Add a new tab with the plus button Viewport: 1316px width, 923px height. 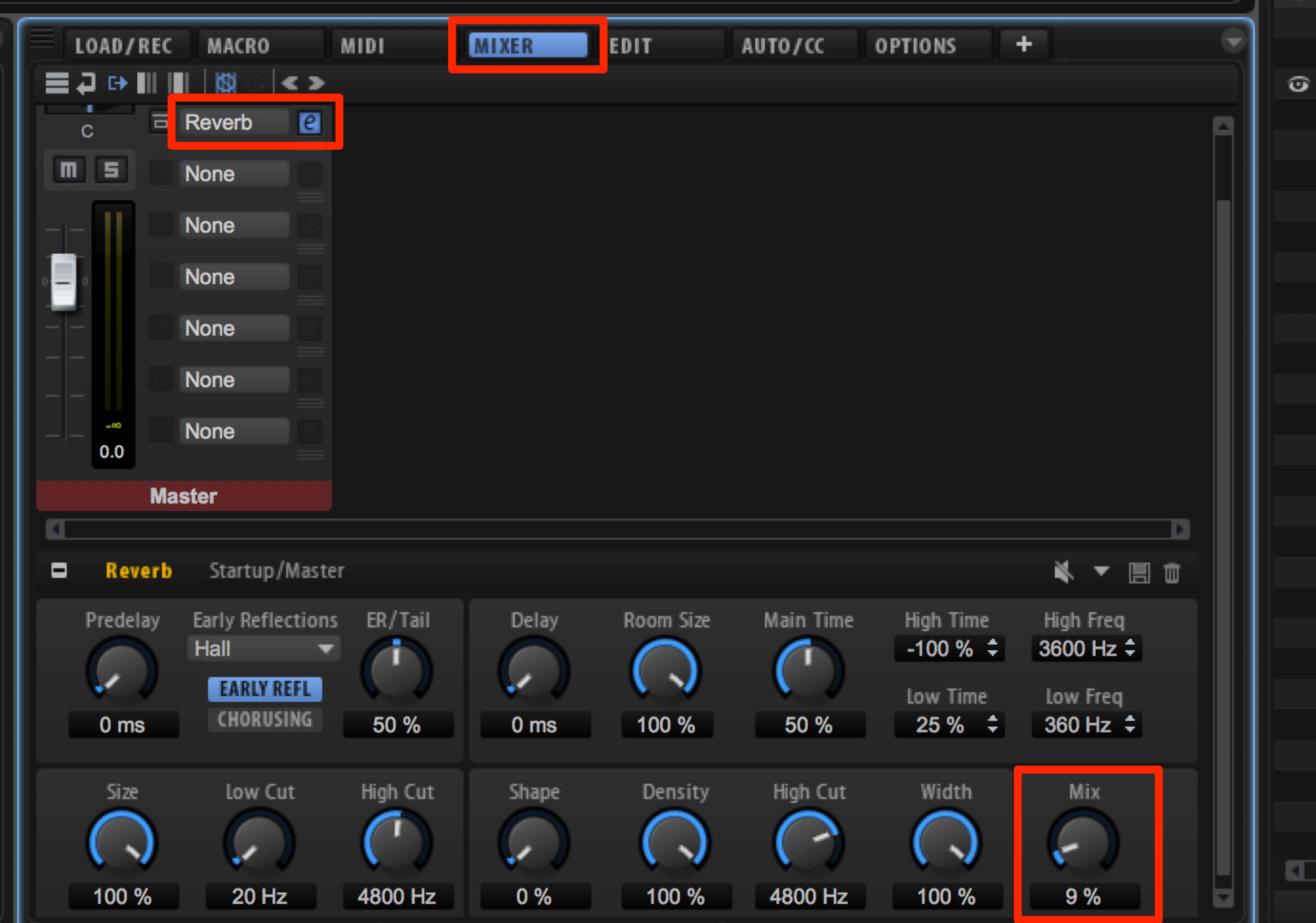coord(1024,45)
